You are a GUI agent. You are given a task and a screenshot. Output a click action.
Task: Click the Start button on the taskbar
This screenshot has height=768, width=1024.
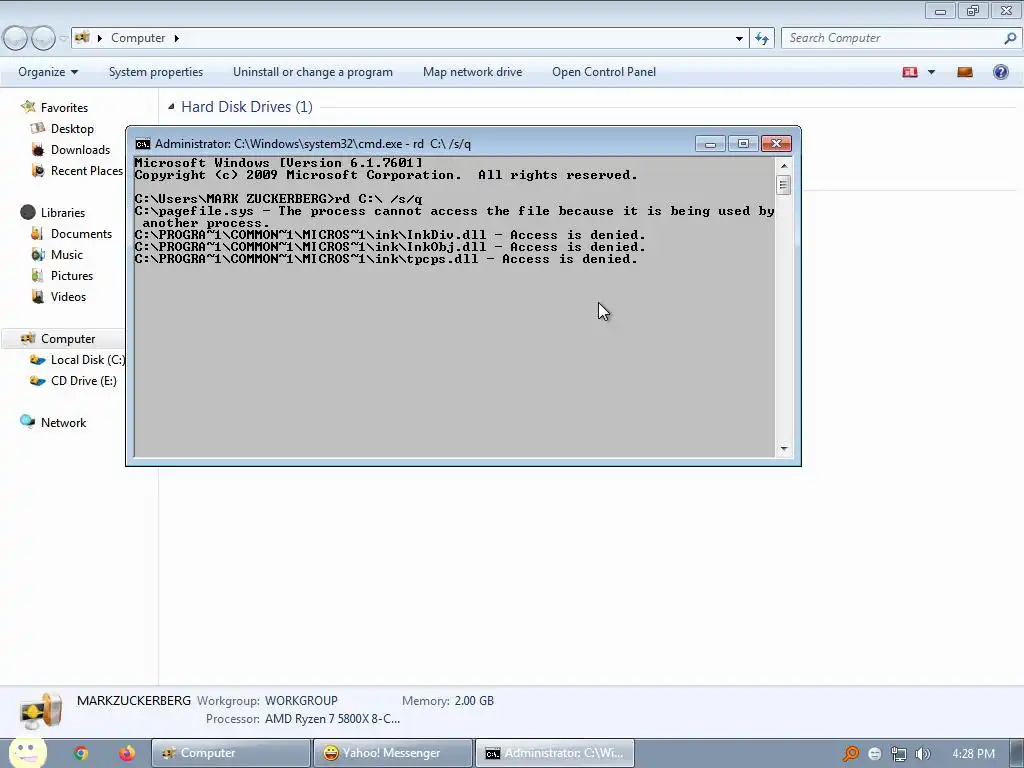click(x=27, y=752)
